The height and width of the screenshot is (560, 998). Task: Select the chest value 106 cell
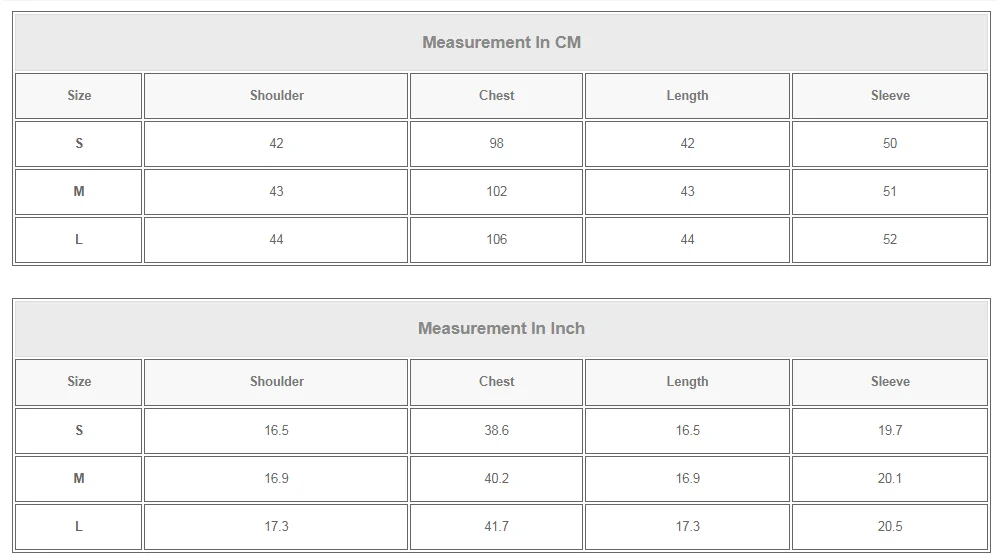[496, 240]
